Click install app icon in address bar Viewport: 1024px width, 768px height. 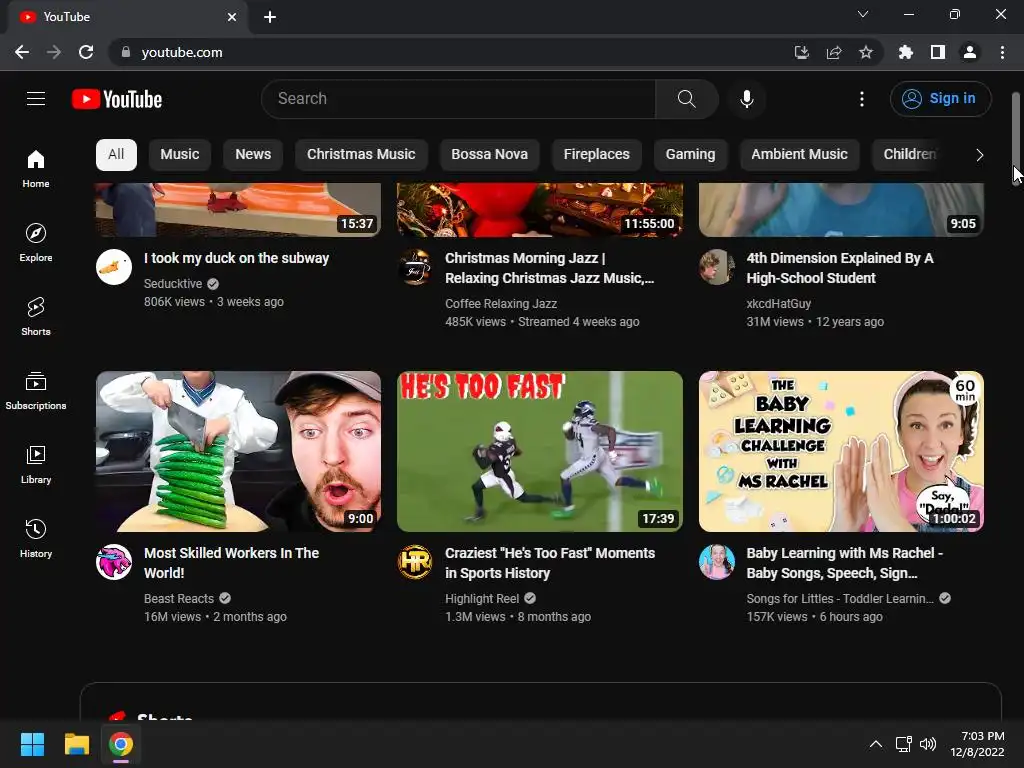pos(802,52)
